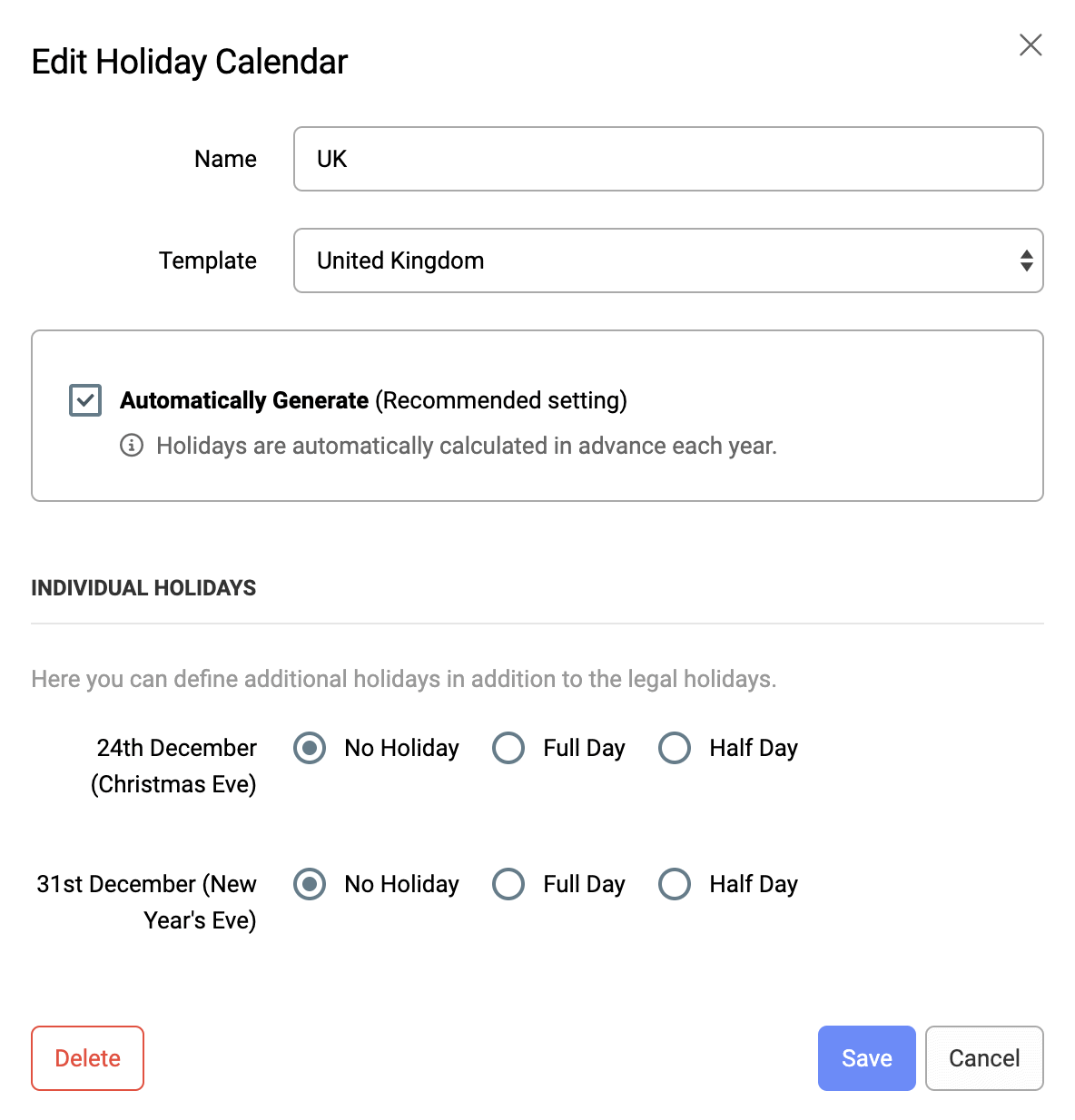1075x1120 pixels.
Task: Click the checked Automatically Generate checkmark
Action: click(x=84, y=399)
